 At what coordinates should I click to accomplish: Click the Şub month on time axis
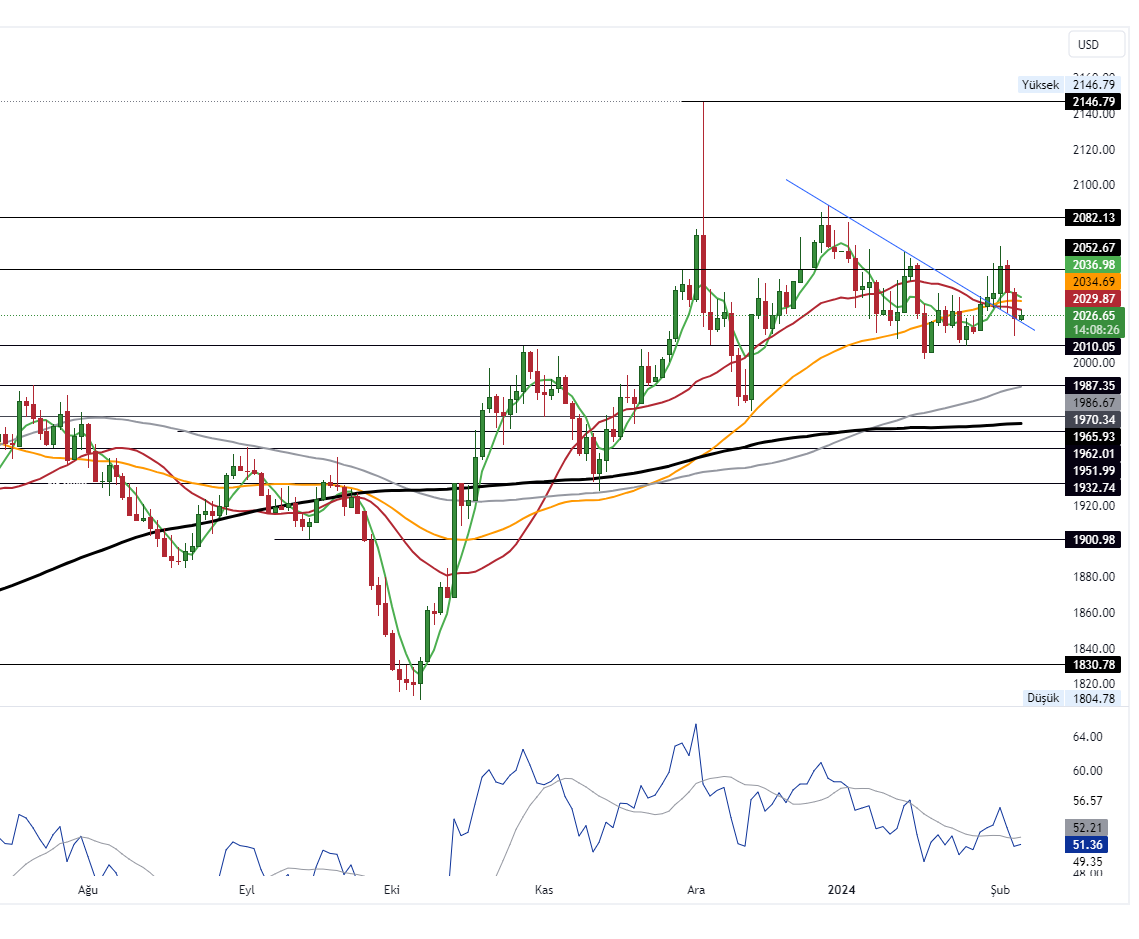pos(999,890)
